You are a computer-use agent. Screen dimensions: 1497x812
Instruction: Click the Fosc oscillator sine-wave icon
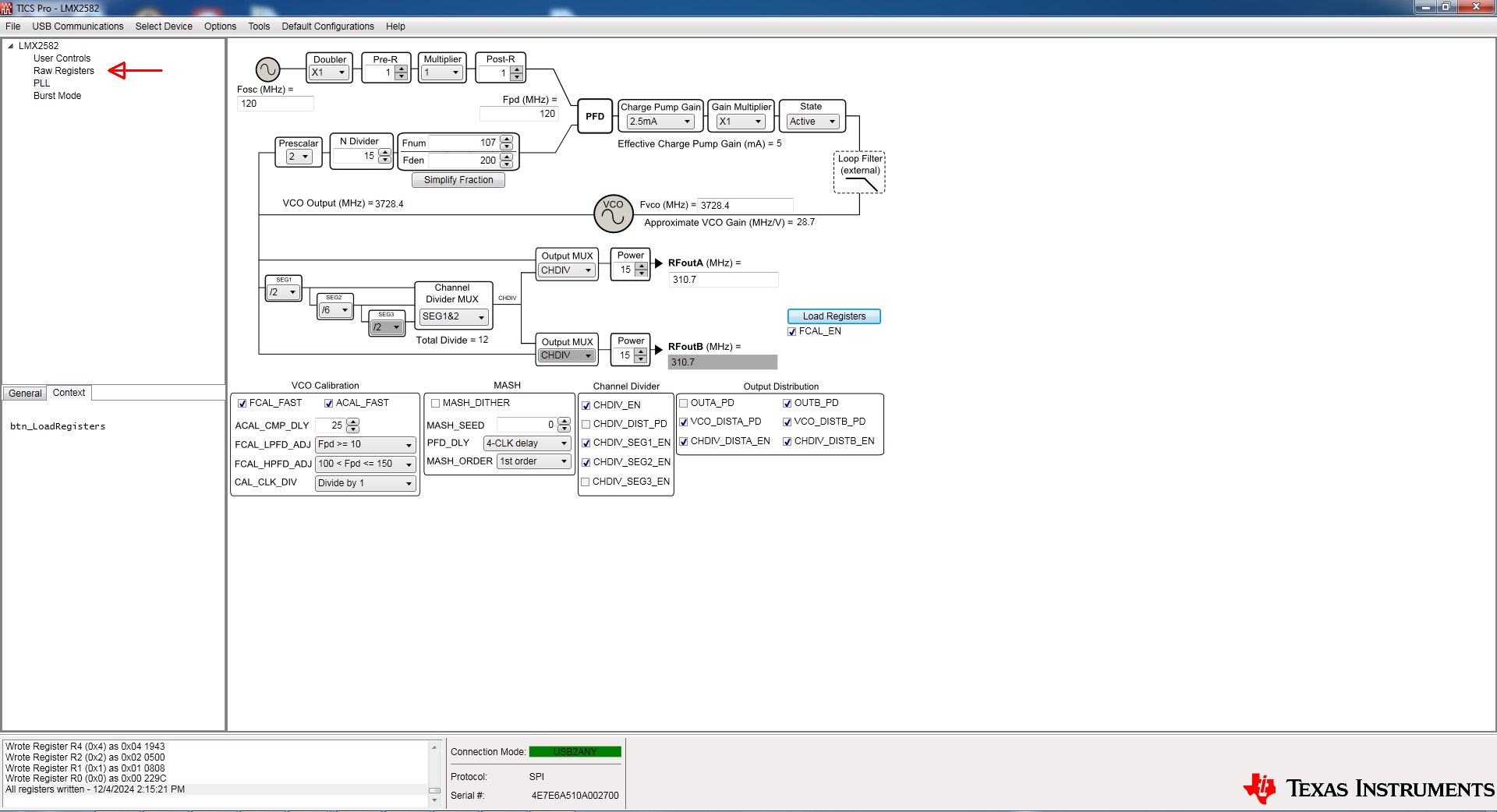(267, 70)
